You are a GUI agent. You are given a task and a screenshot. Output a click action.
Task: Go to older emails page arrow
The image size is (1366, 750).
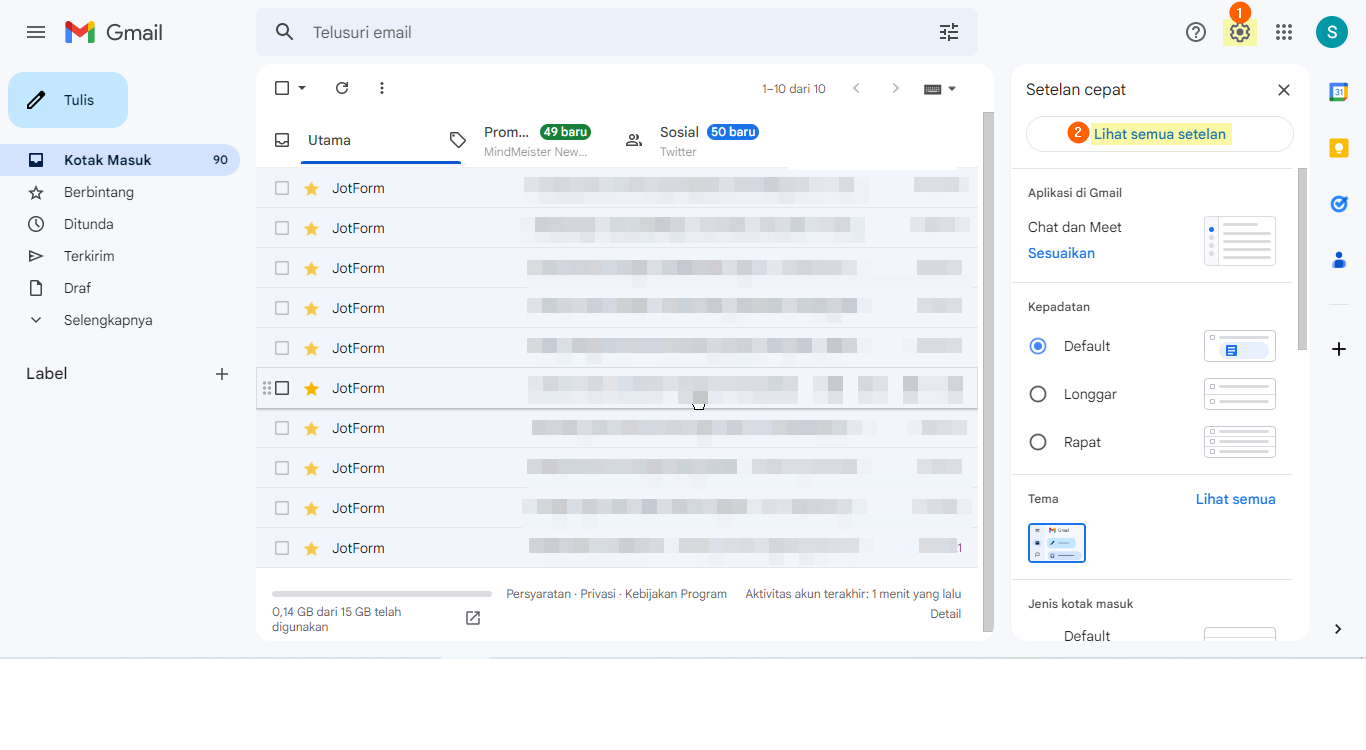(x=896, y=88)
